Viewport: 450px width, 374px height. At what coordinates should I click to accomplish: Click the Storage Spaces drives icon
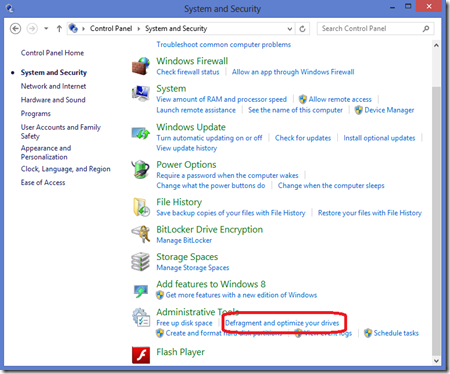click(141, 262)
